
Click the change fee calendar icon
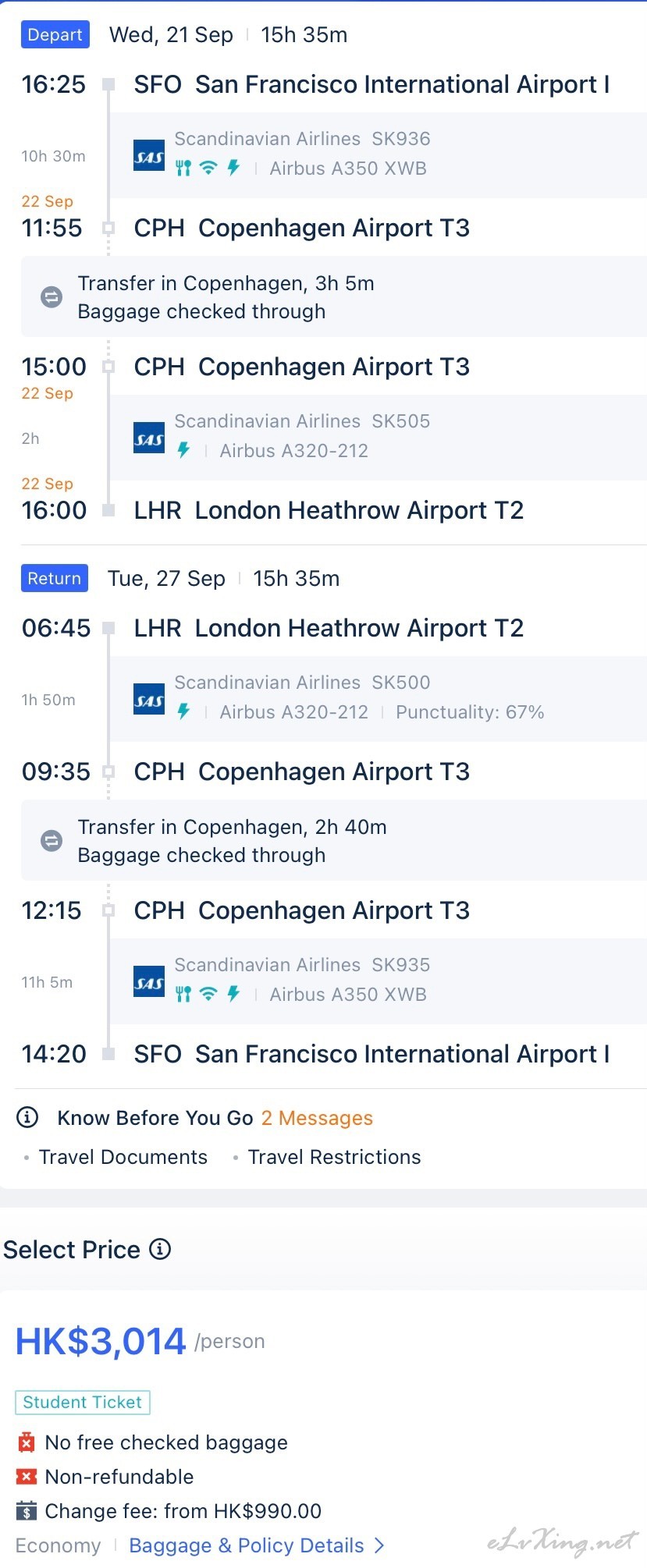(27, 1511)
